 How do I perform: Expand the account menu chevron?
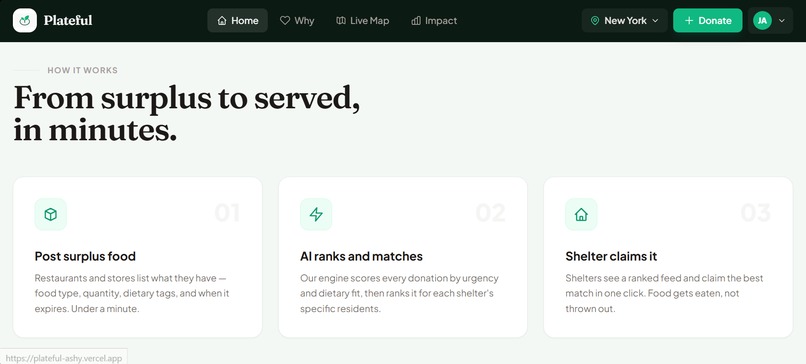tap(782, 21)
